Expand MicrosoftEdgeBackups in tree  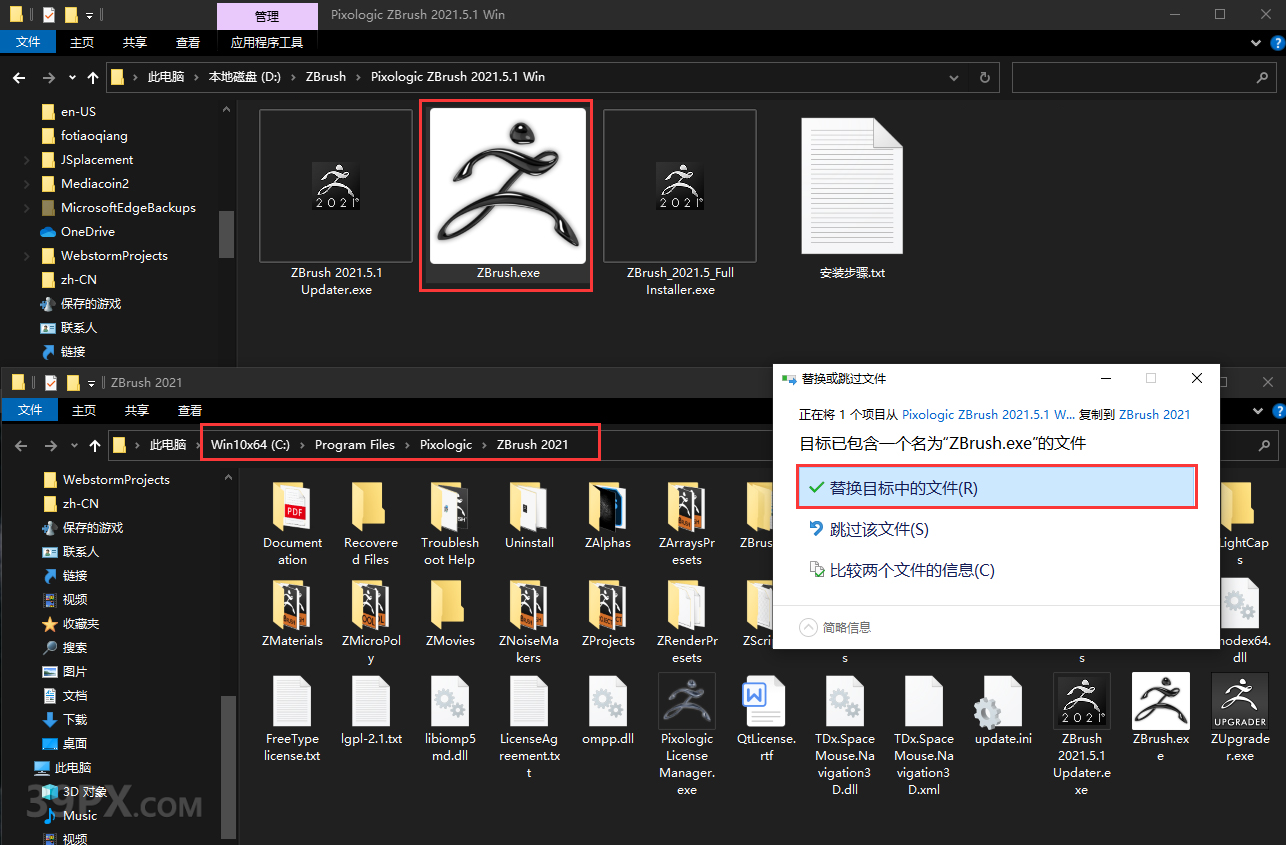(x=26, y=208)
